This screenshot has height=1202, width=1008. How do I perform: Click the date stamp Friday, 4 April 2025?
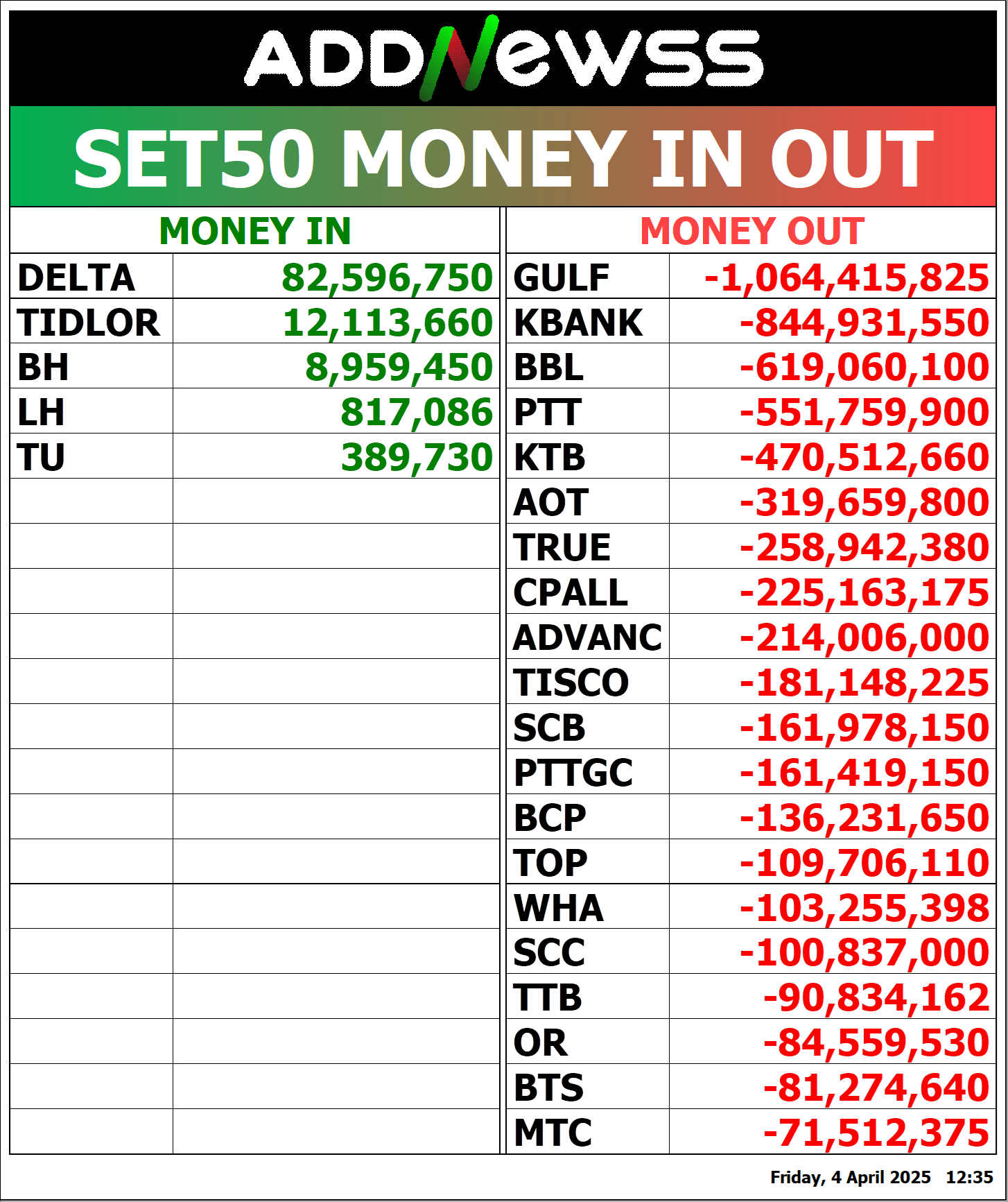pyautogui.click(x=850, y=1177)
